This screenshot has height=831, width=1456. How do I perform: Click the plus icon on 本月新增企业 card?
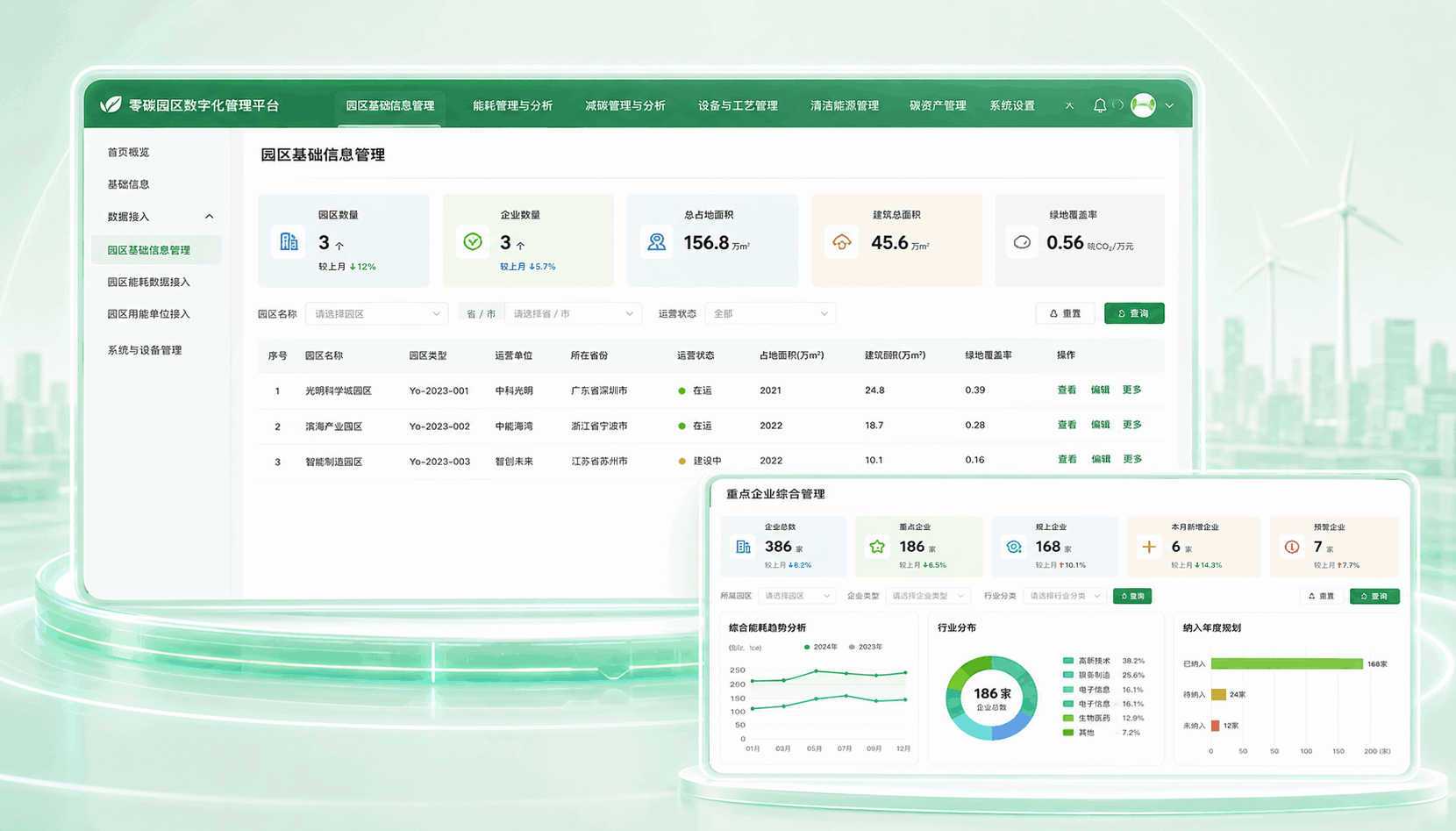[1148, 547]
